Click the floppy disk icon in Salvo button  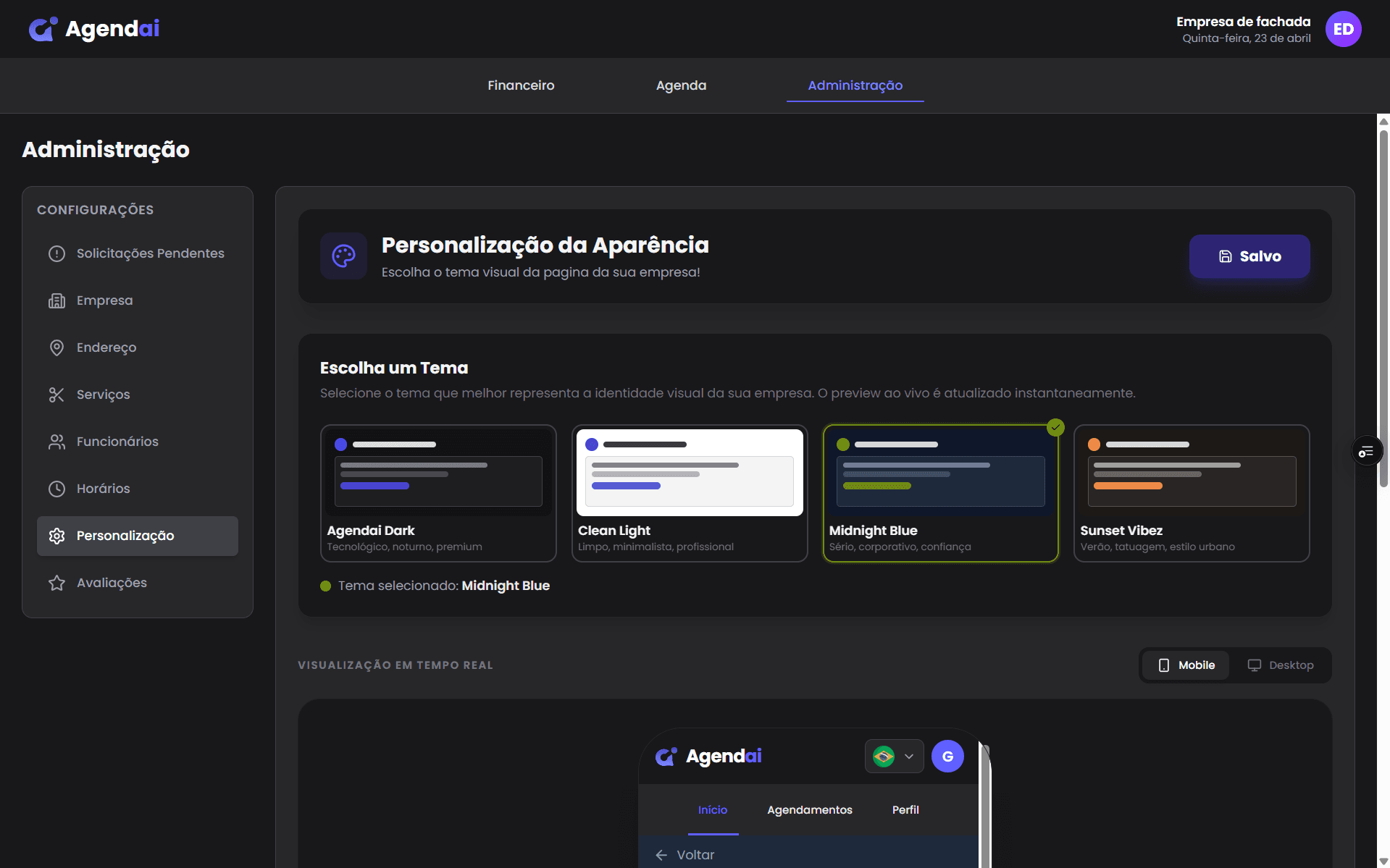tap(1225, 256)
